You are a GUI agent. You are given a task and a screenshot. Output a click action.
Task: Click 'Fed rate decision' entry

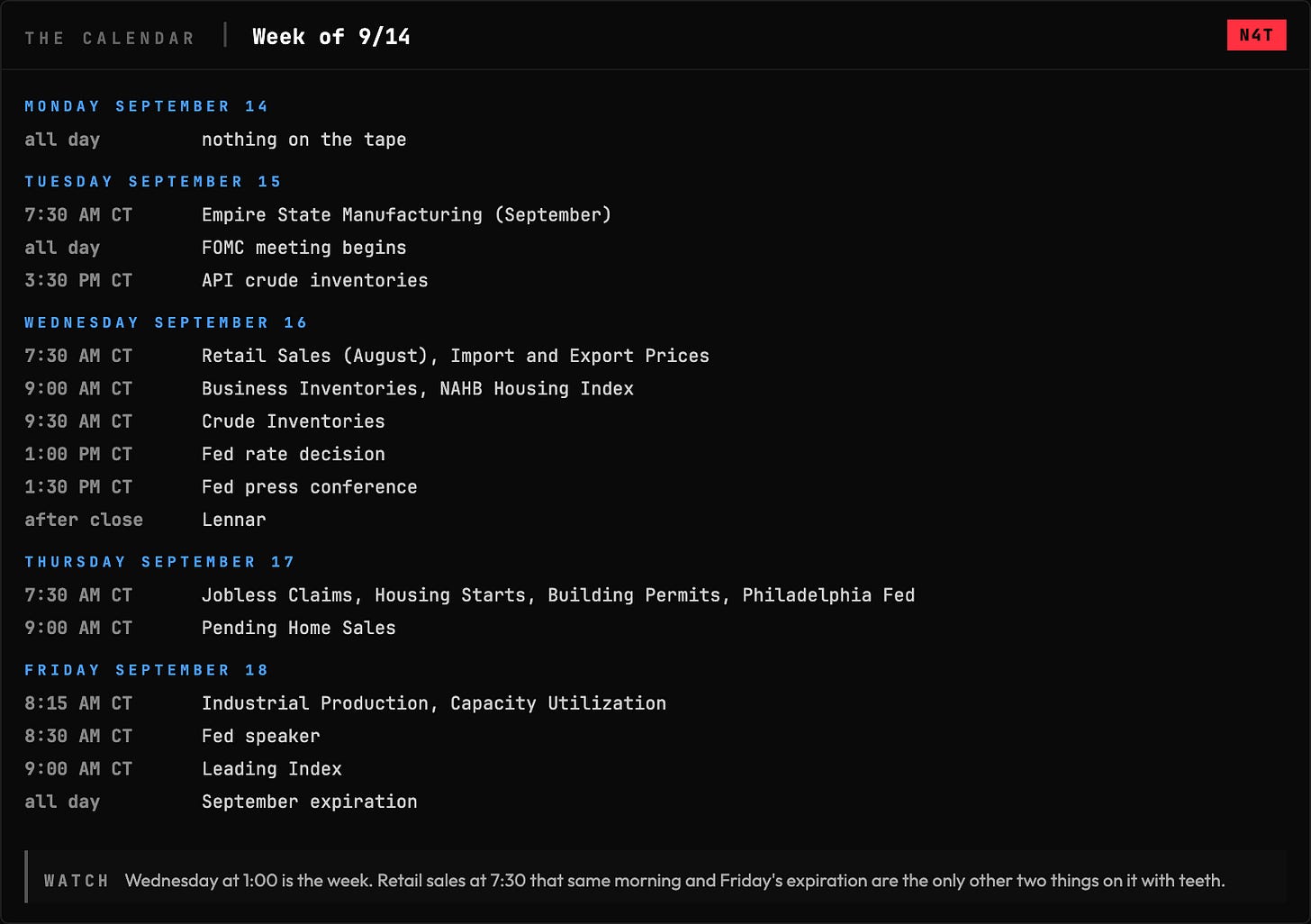pos(293,454)
